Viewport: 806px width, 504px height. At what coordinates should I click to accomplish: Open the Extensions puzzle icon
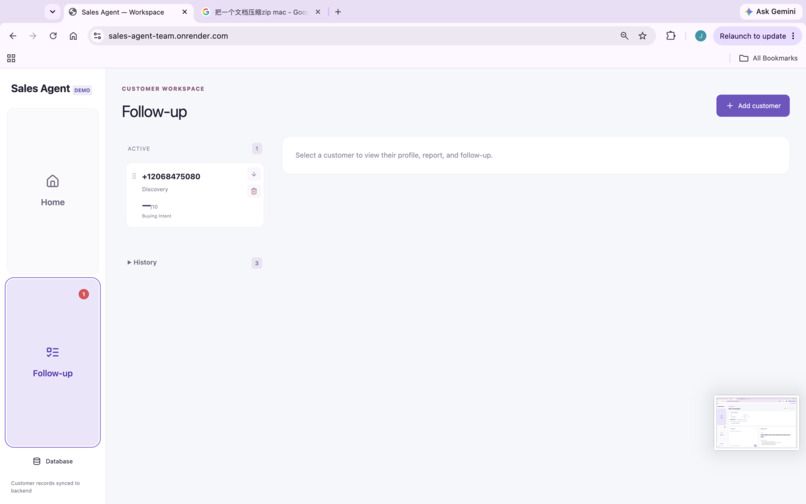670,36
